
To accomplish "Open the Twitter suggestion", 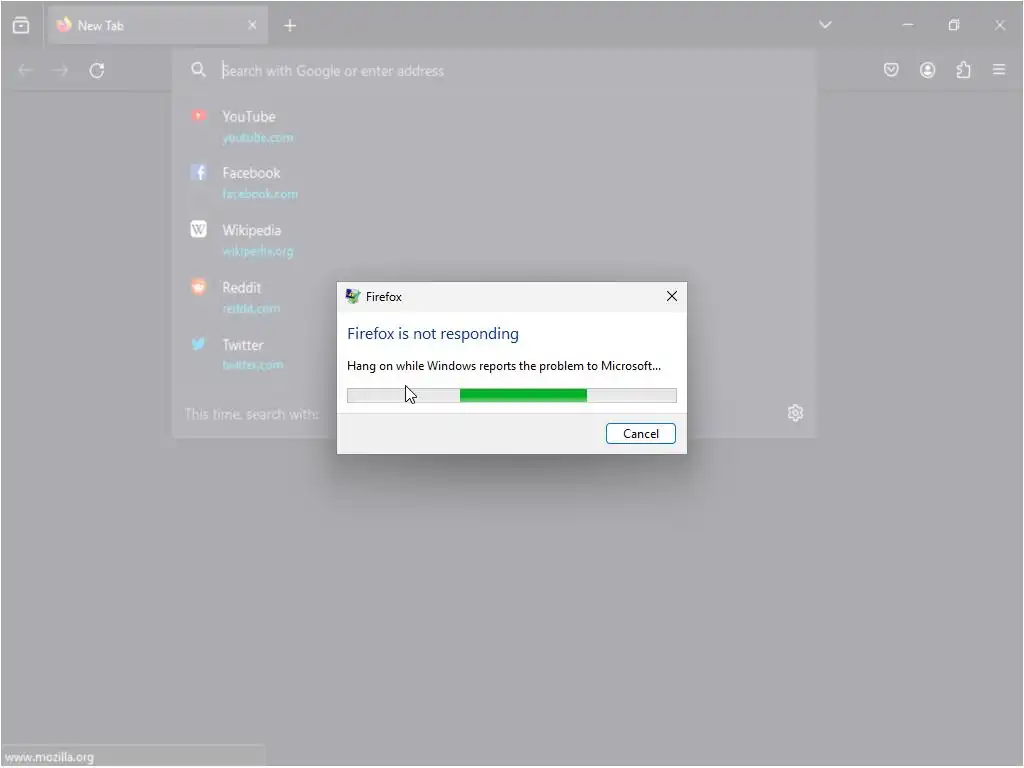I will click(243, 345).
